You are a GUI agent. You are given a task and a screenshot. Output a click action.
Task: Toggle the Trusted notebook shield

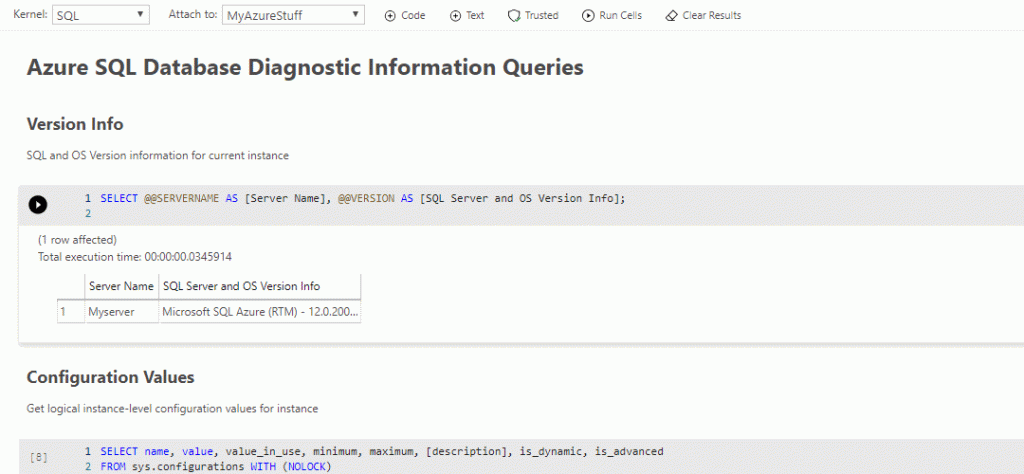tap(533, 16)
